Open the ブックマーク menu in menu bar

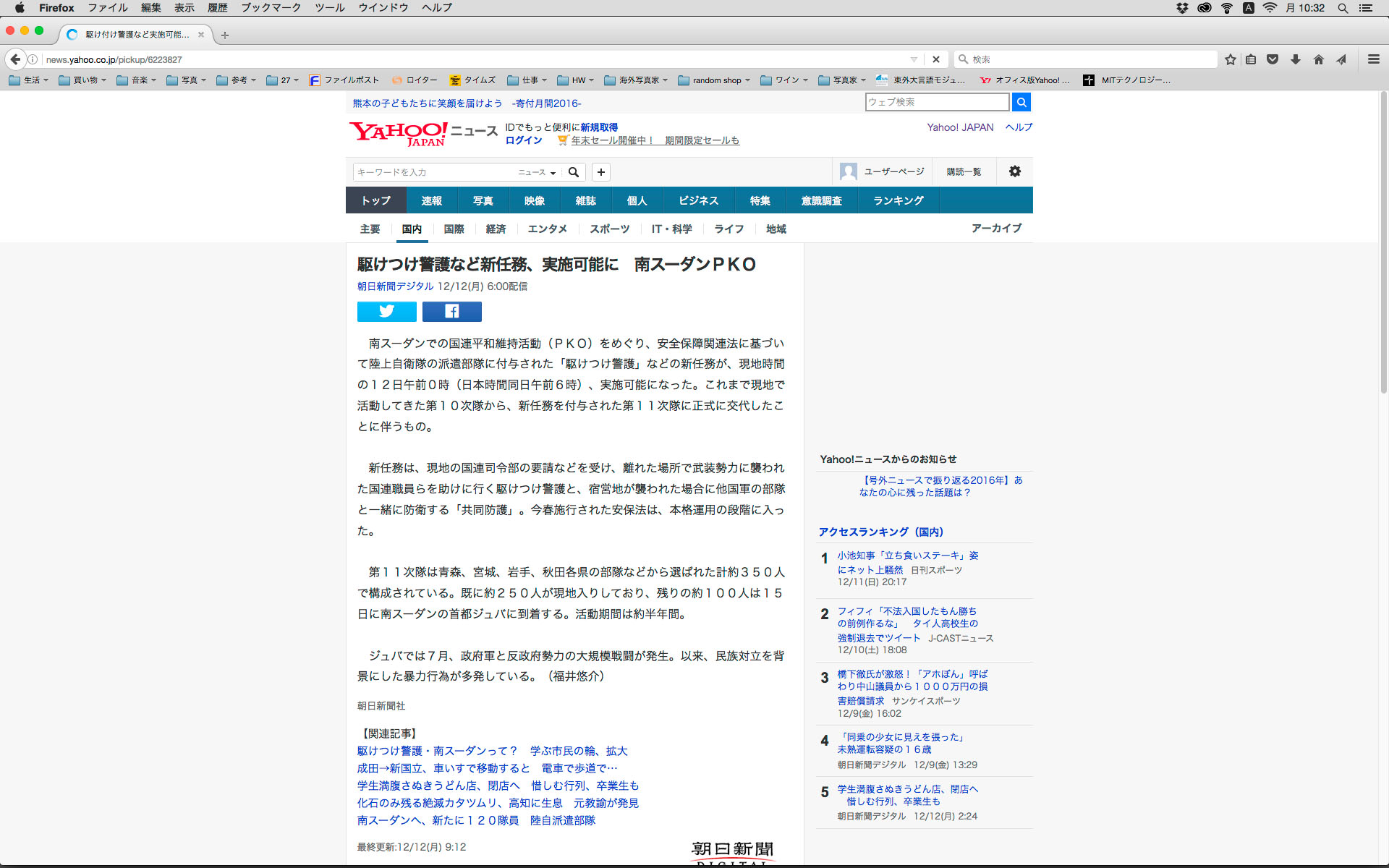271,7
